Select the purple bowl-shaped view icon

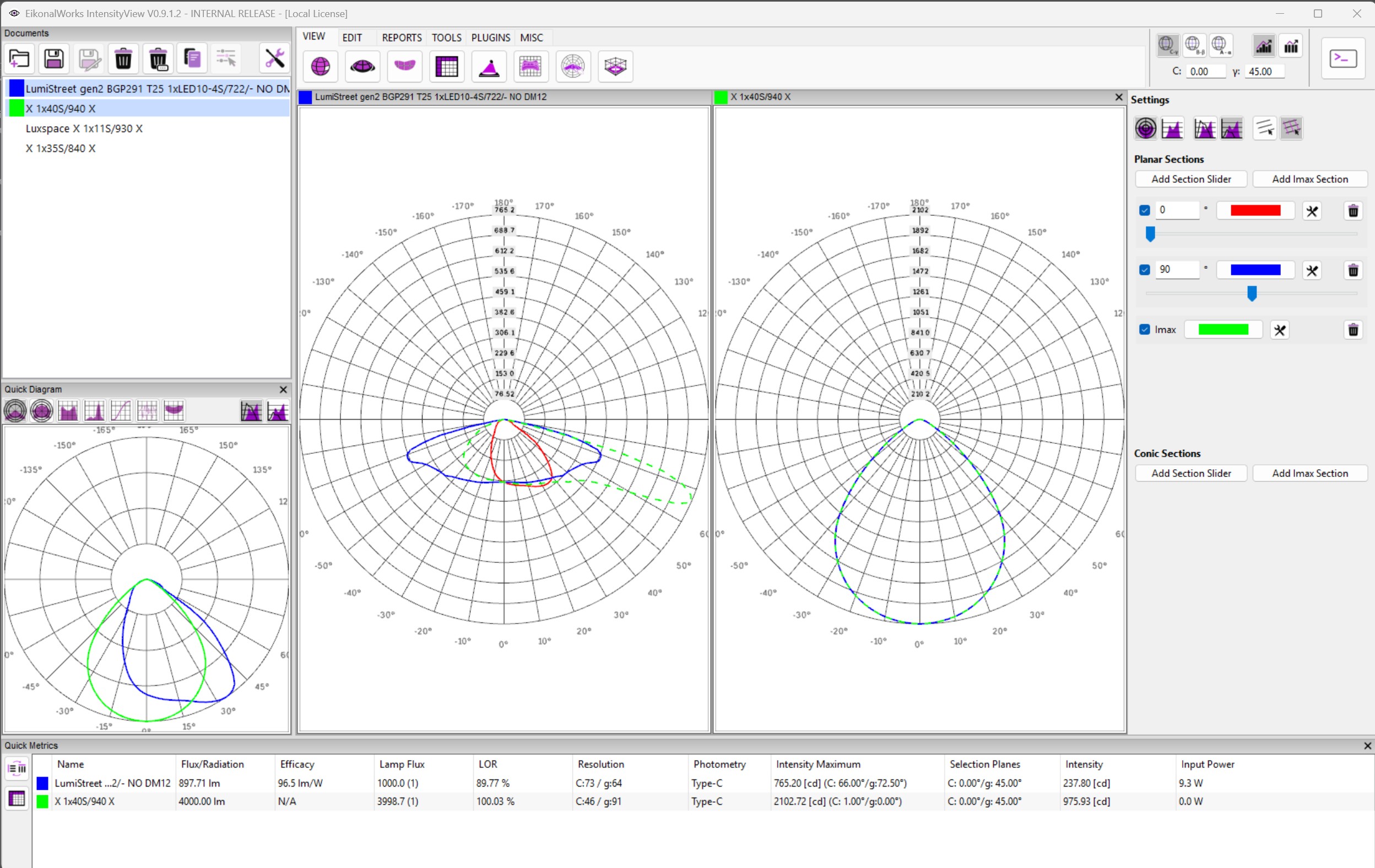[x=405, y=66]
